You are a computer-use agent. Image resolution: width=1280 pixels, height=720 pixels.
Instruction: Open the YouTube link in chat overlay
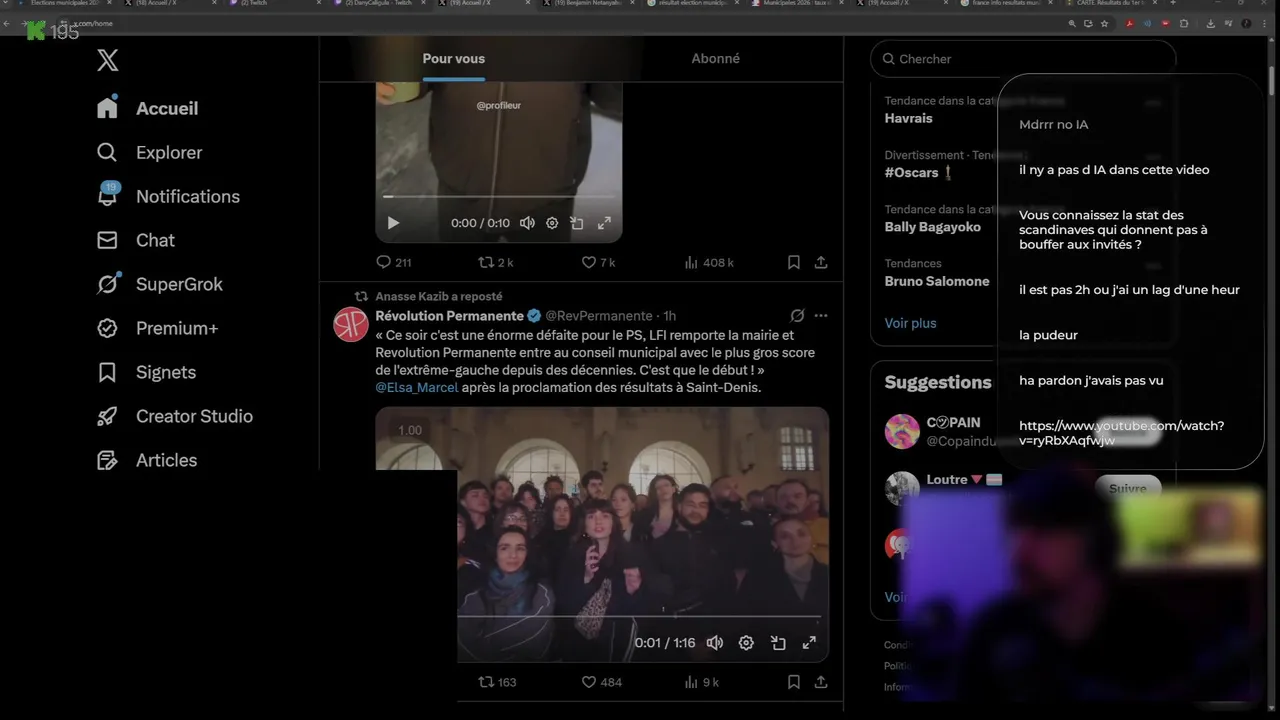point(1121,433)
